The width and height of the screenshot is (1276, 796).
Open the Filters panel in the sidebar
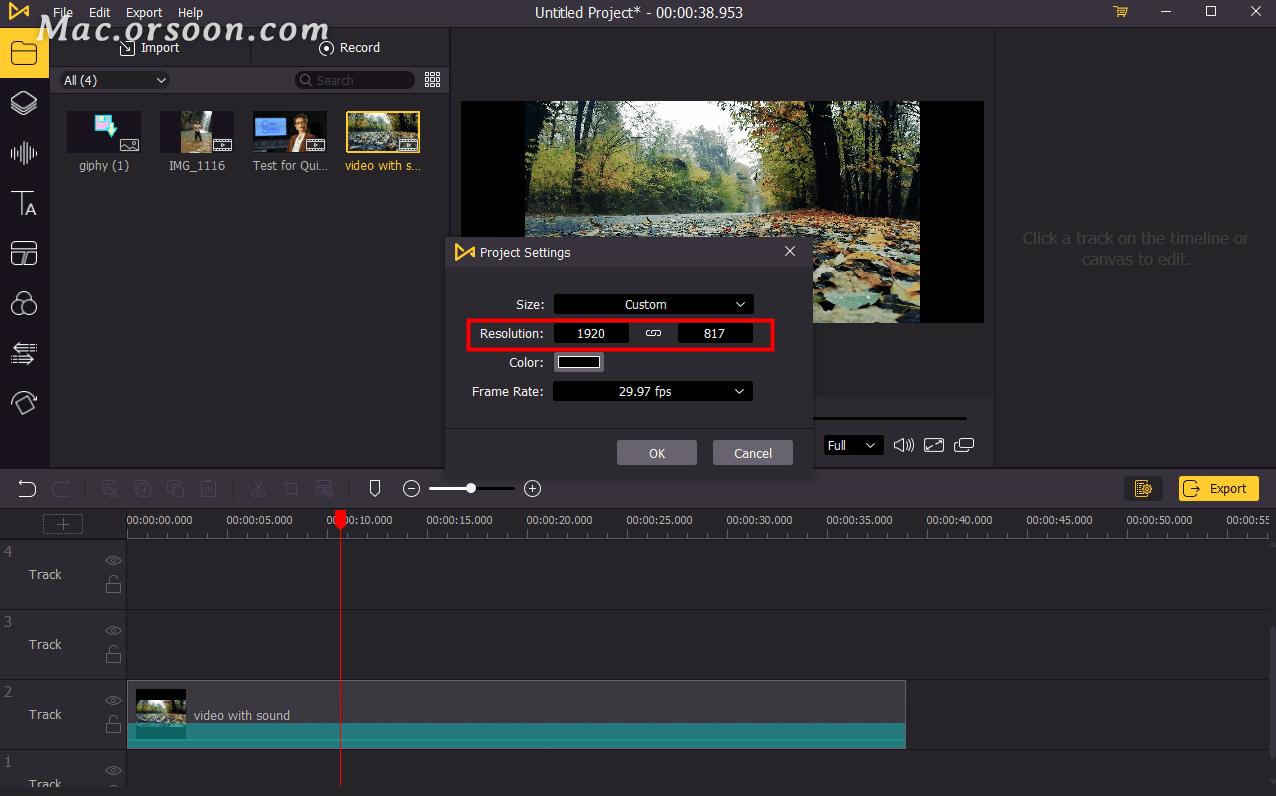click(x=24, y=303)
